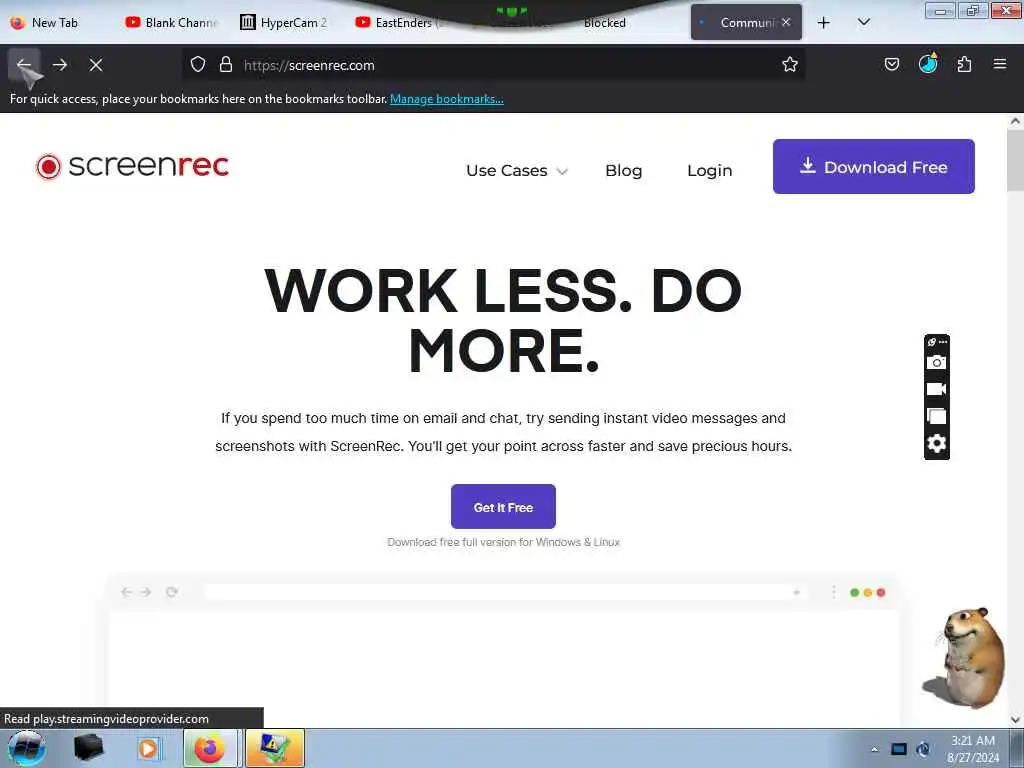Open the Pocket save icon

coord(891,65)
